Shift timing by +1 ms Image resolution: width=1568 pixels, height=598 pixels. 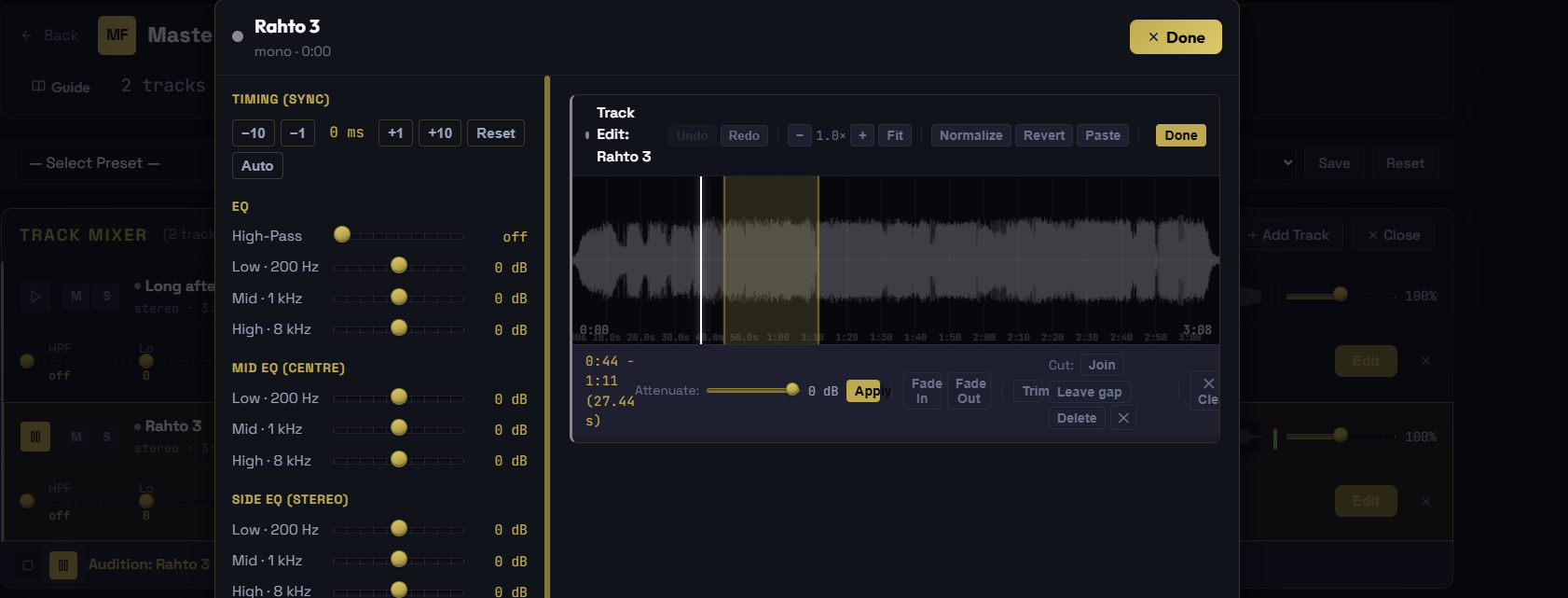[395, 133]
